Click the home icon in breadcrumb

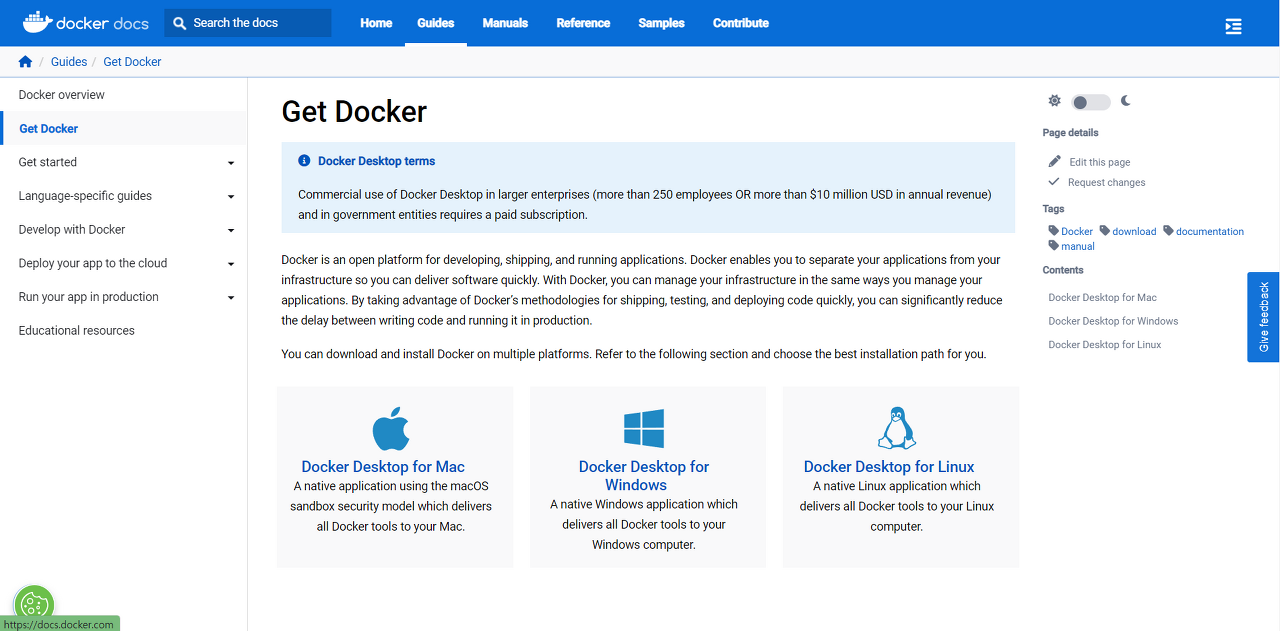[25, 62]
